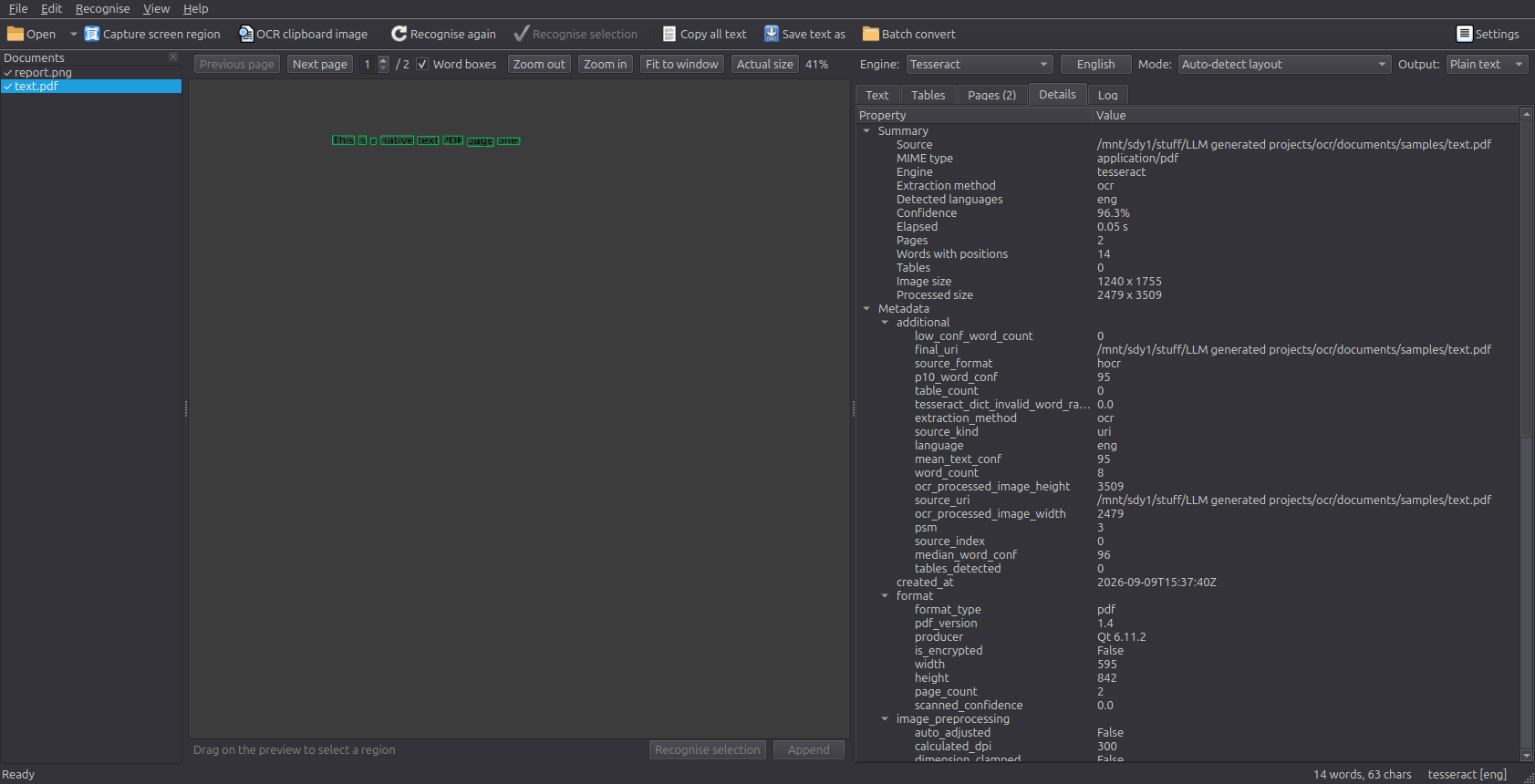Screen dimensions: 1535x784
Task: Click the Open folder icon
Action: (x=16, y=34)
